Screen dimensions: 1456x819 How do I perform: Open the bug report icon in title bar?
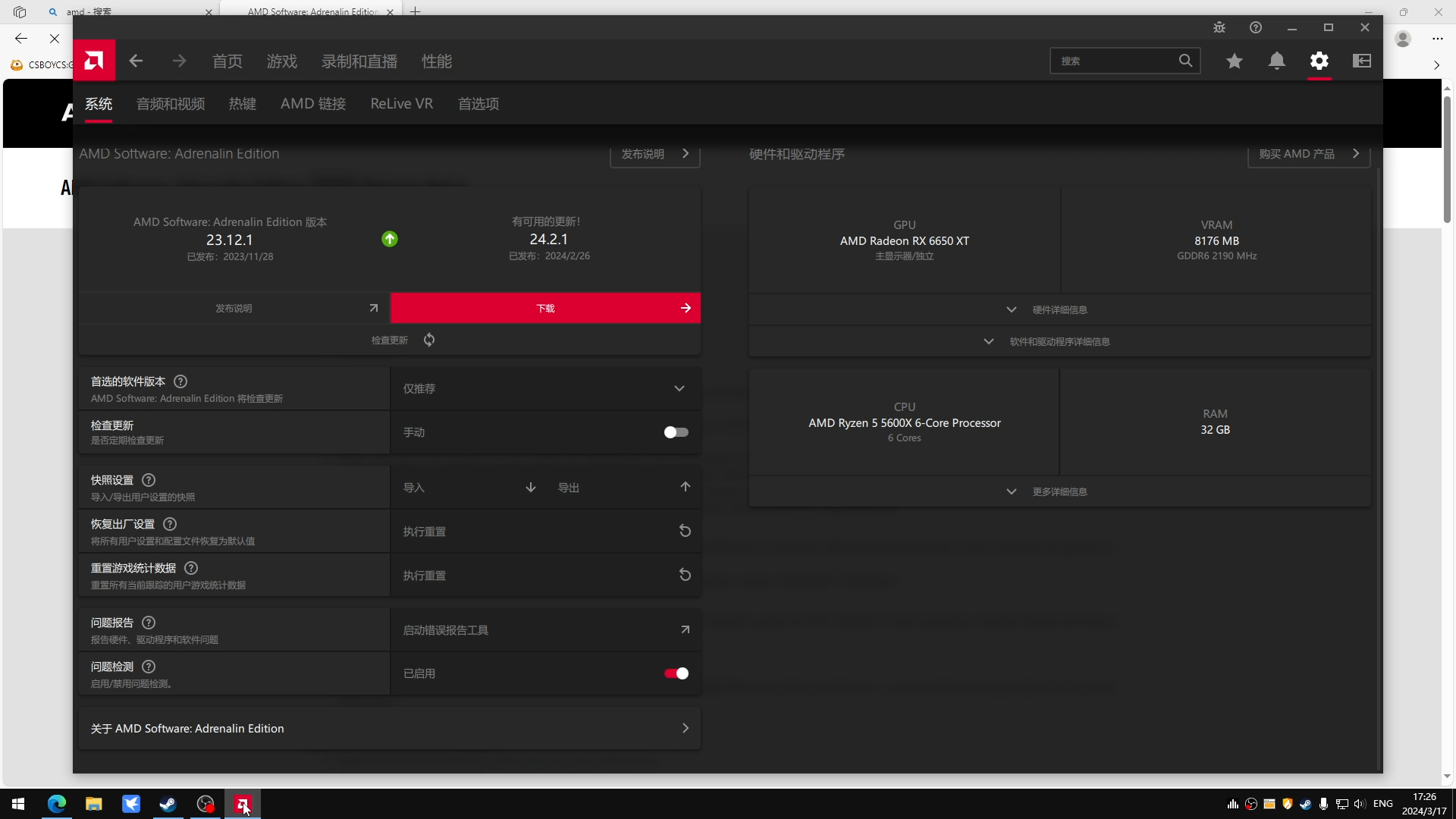(1219, 27)
